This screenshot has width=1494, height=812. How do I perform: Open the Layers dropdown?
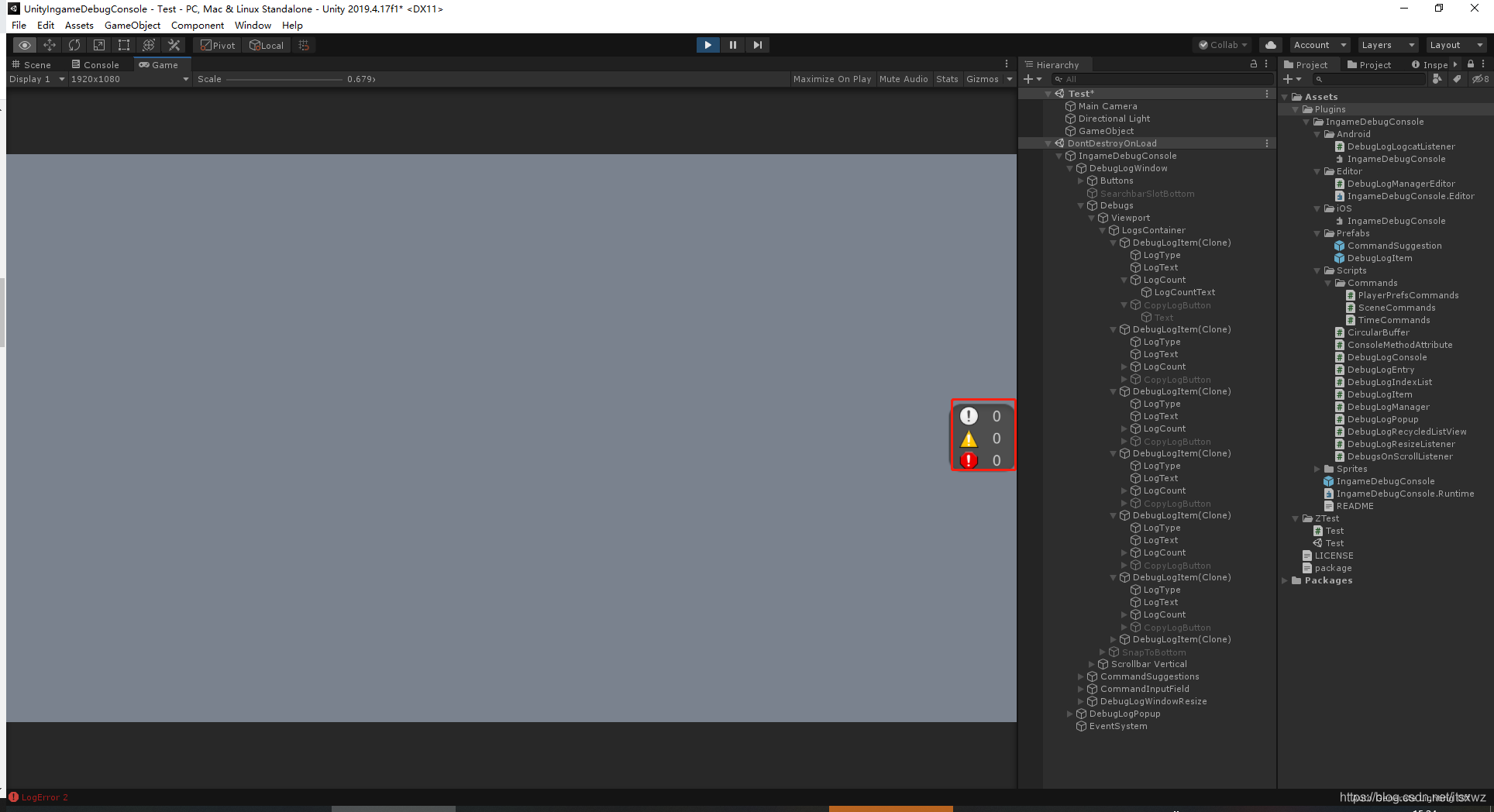click(1388, 45)
